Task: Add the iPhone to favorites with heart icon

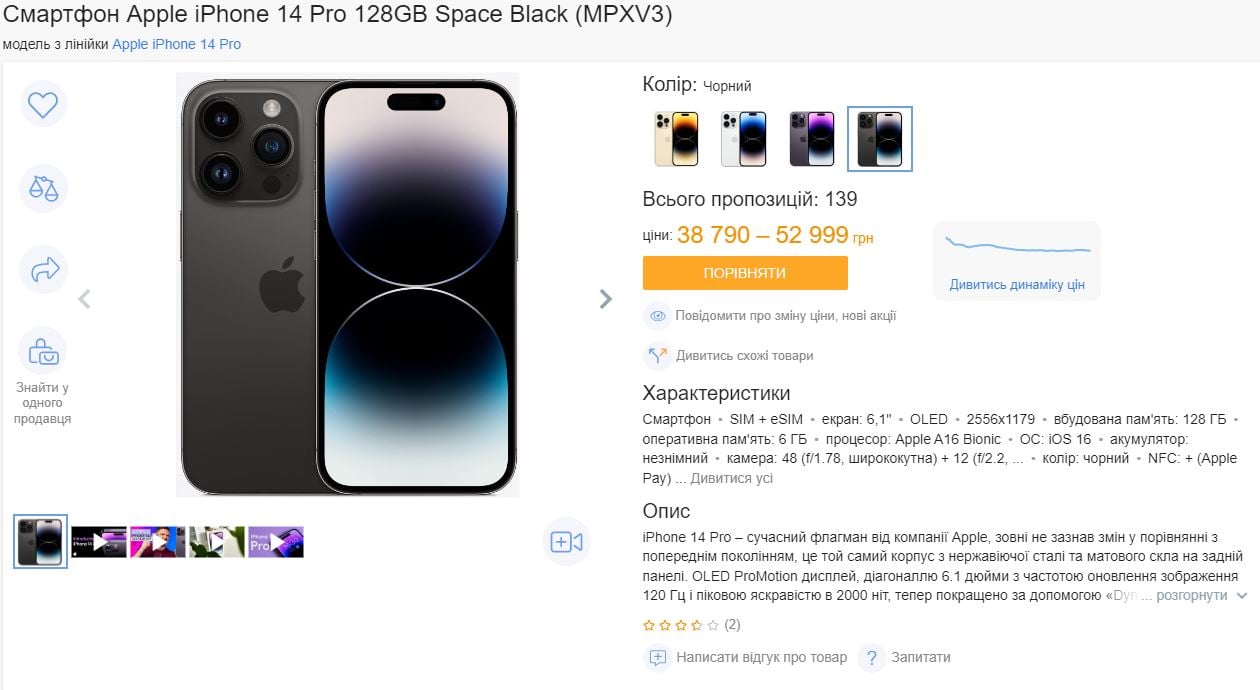Action: [x=42, y=104]
